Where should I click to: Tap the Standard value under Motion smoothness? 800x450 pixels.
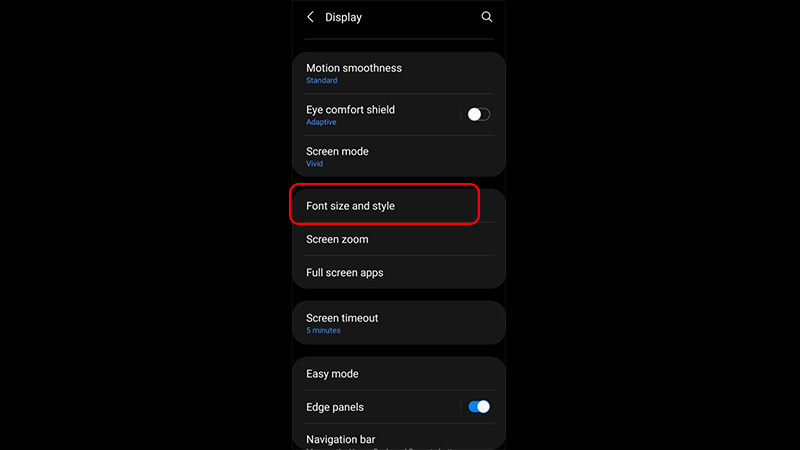321,80
